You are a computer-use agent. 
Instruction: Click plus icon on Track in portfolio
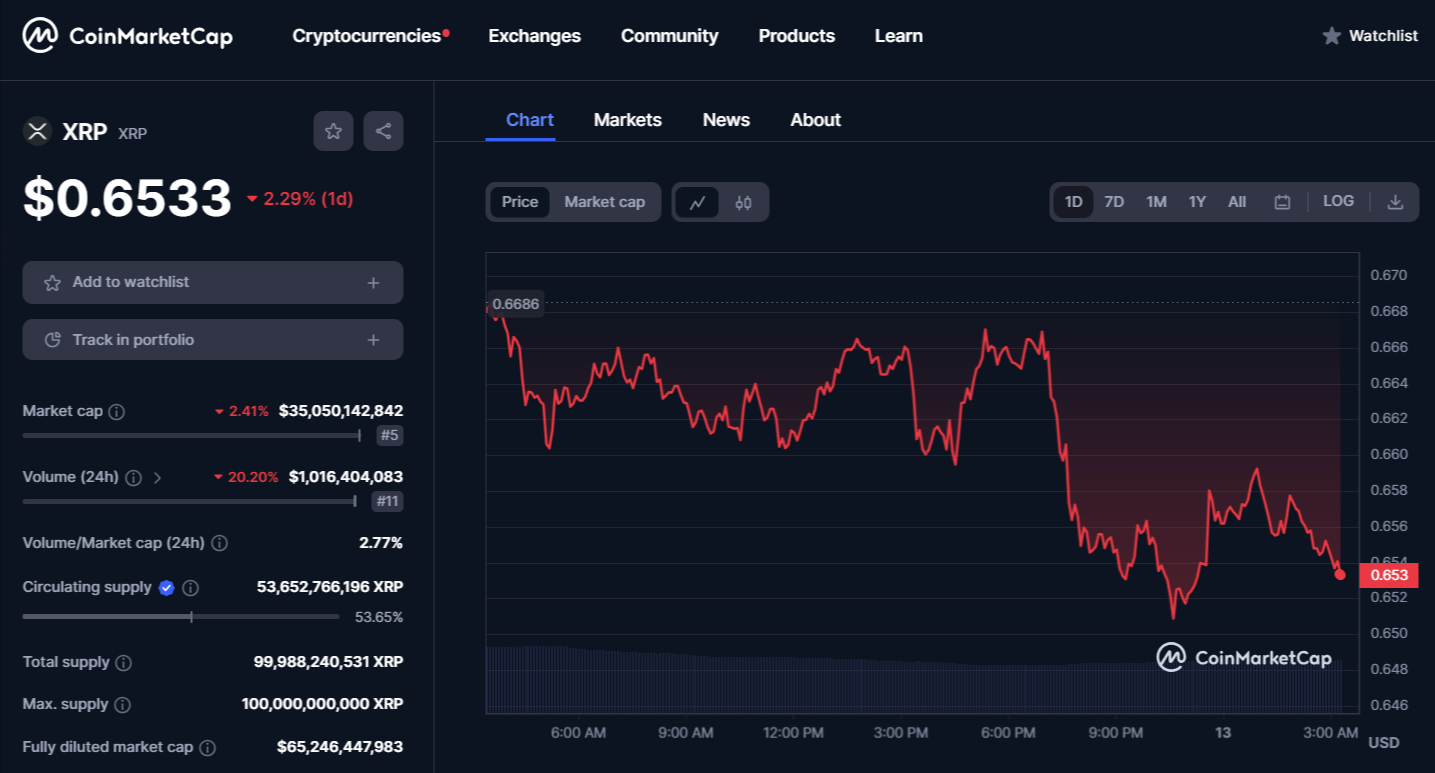coord(373,340)
